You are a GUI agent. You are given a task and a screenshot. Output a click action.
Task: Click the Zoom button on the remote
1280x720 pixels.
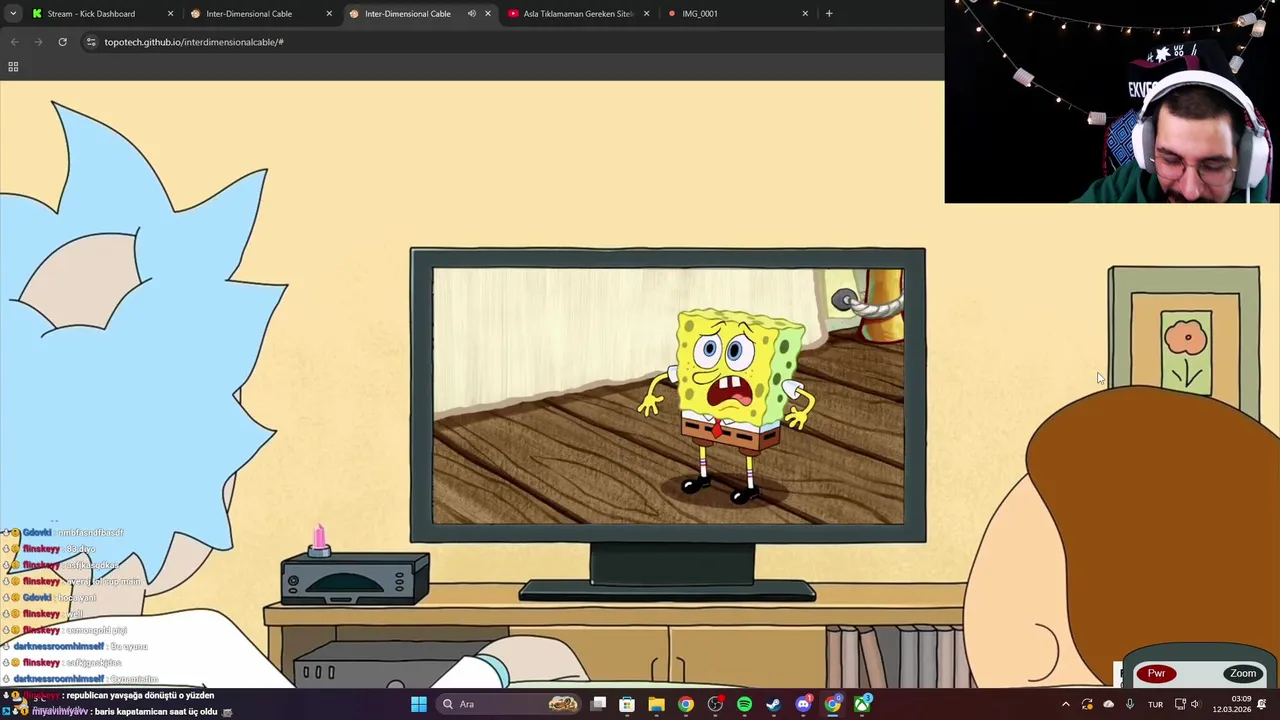click(x=1243, y=674)
